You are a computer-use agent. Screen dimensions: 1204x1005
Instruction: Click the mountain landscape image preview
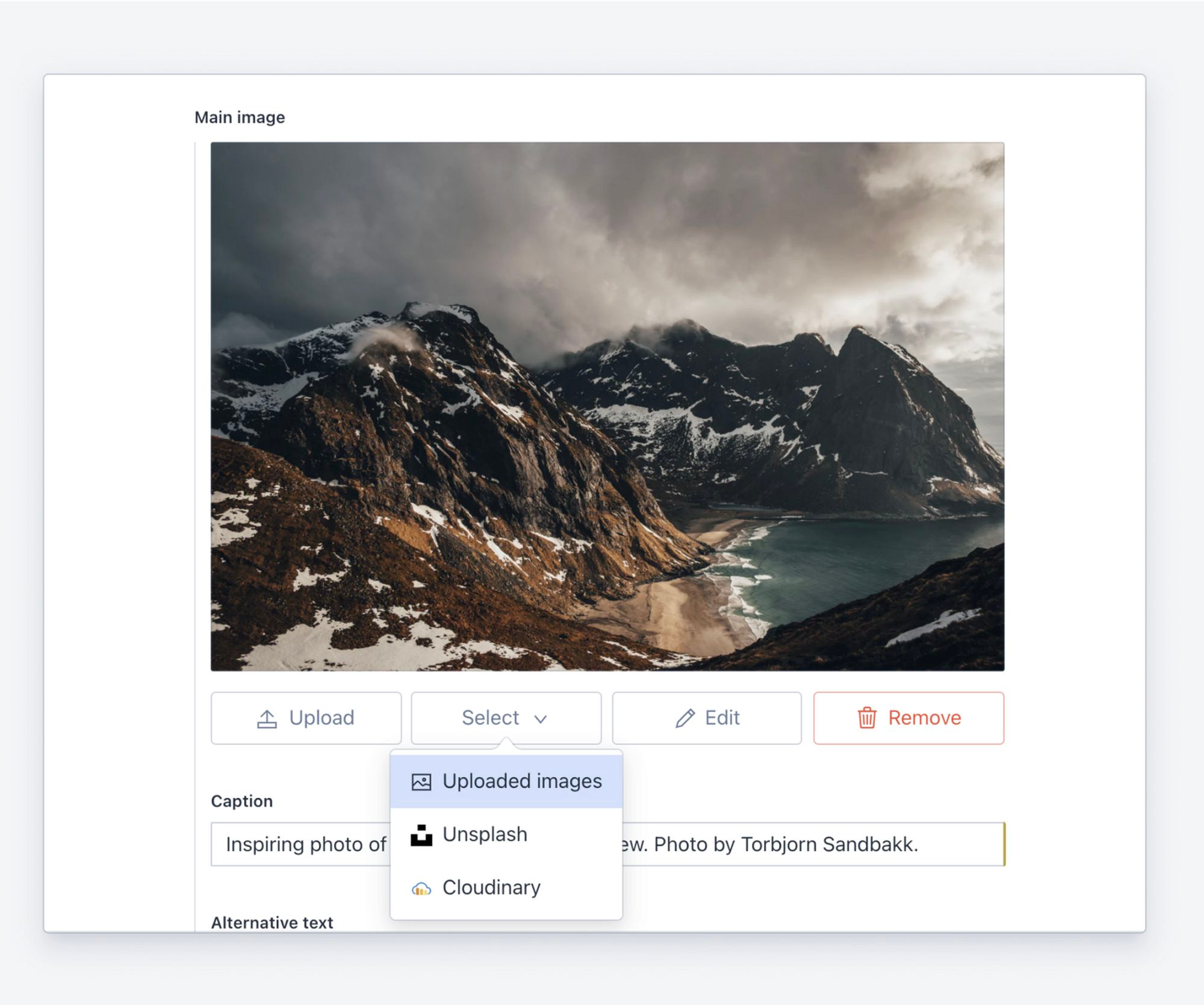pos(607,406)
